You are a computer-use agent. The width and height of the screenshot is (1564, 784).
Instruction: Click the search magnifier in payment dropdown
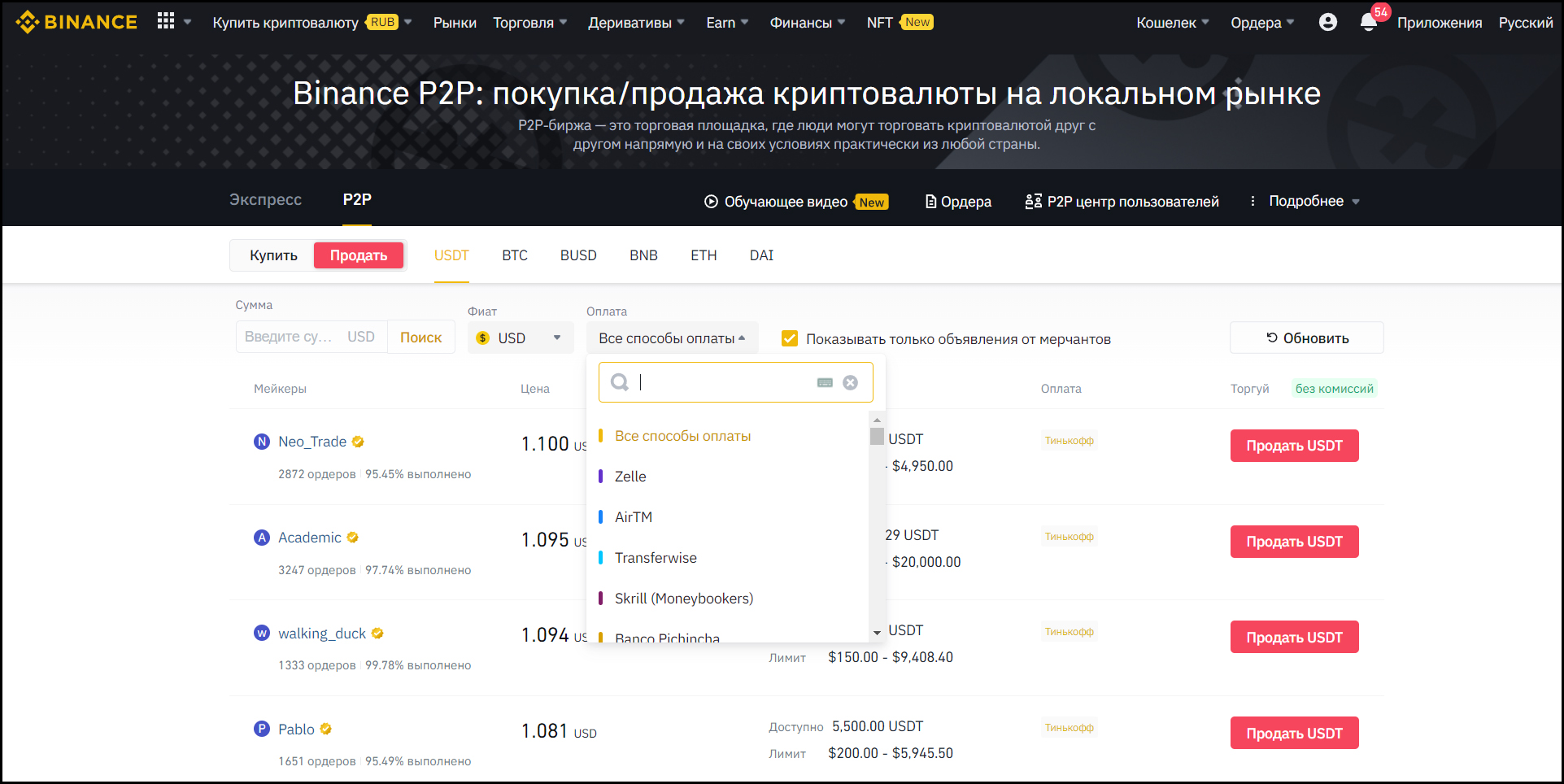pyautogui.click(x=620, y=382)
